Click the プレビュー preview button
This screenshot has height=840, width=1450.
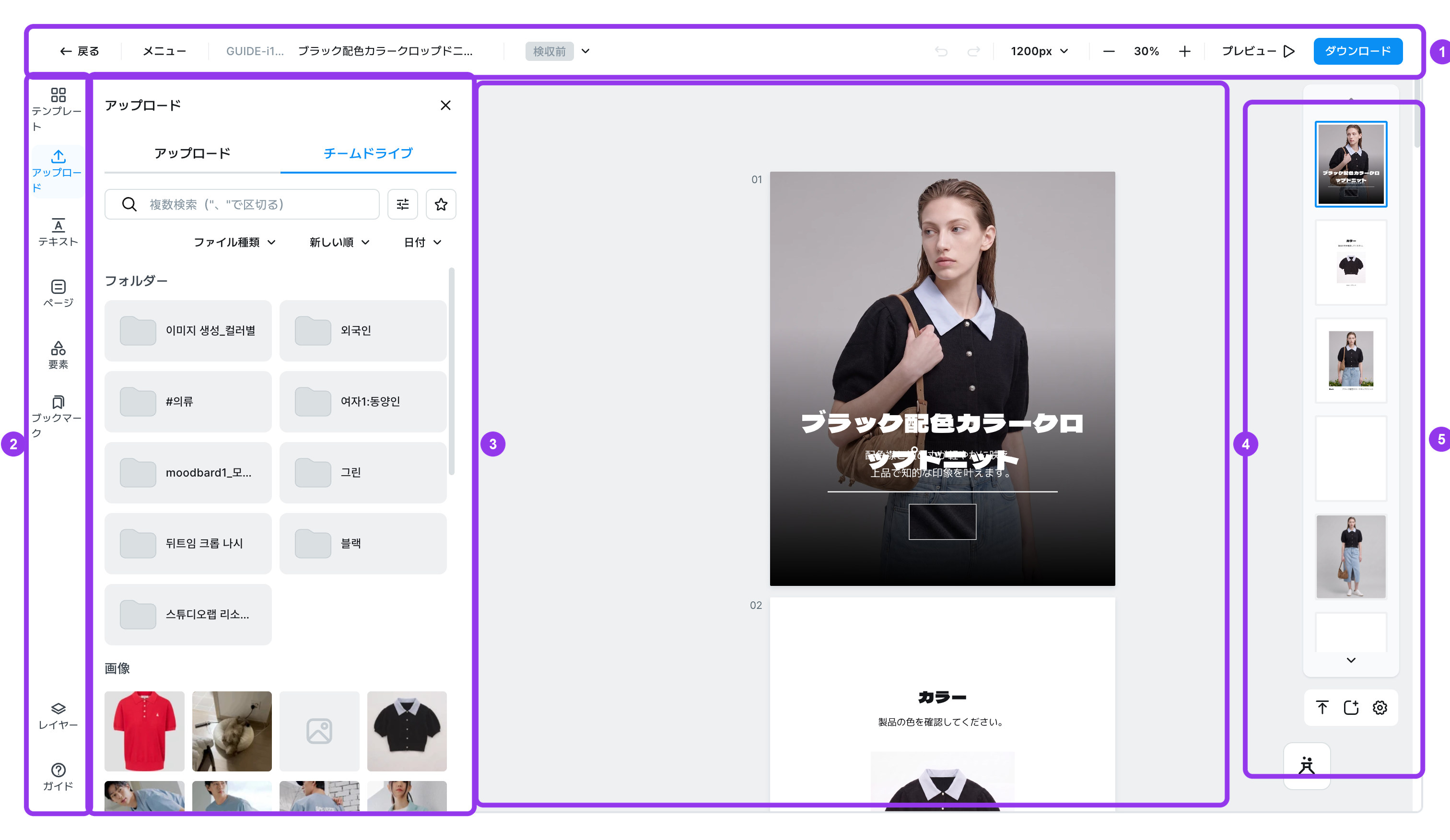[x=1258, y=51]
